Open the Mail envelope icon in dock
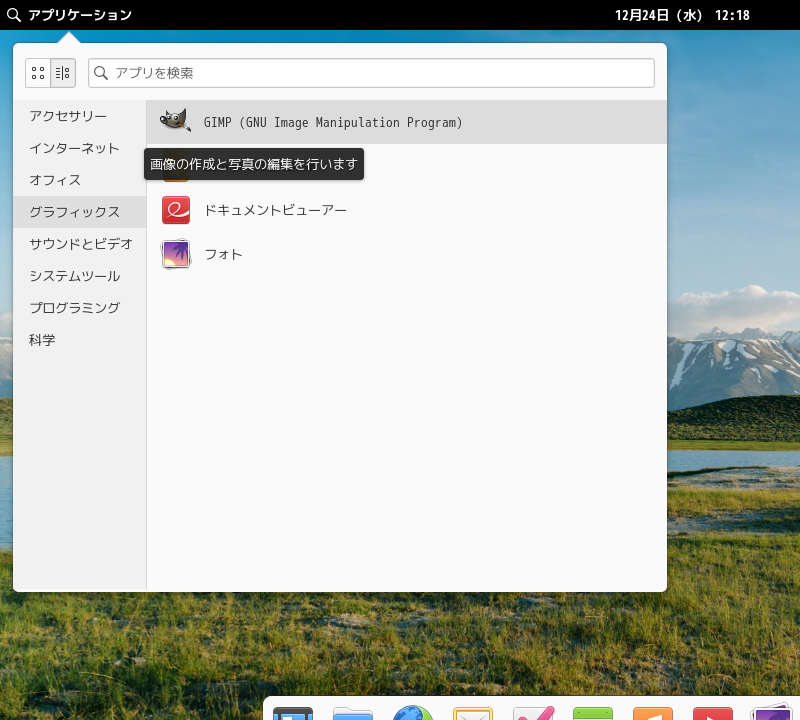The width and height of the screenshot is (800, 720). (473, 713)
